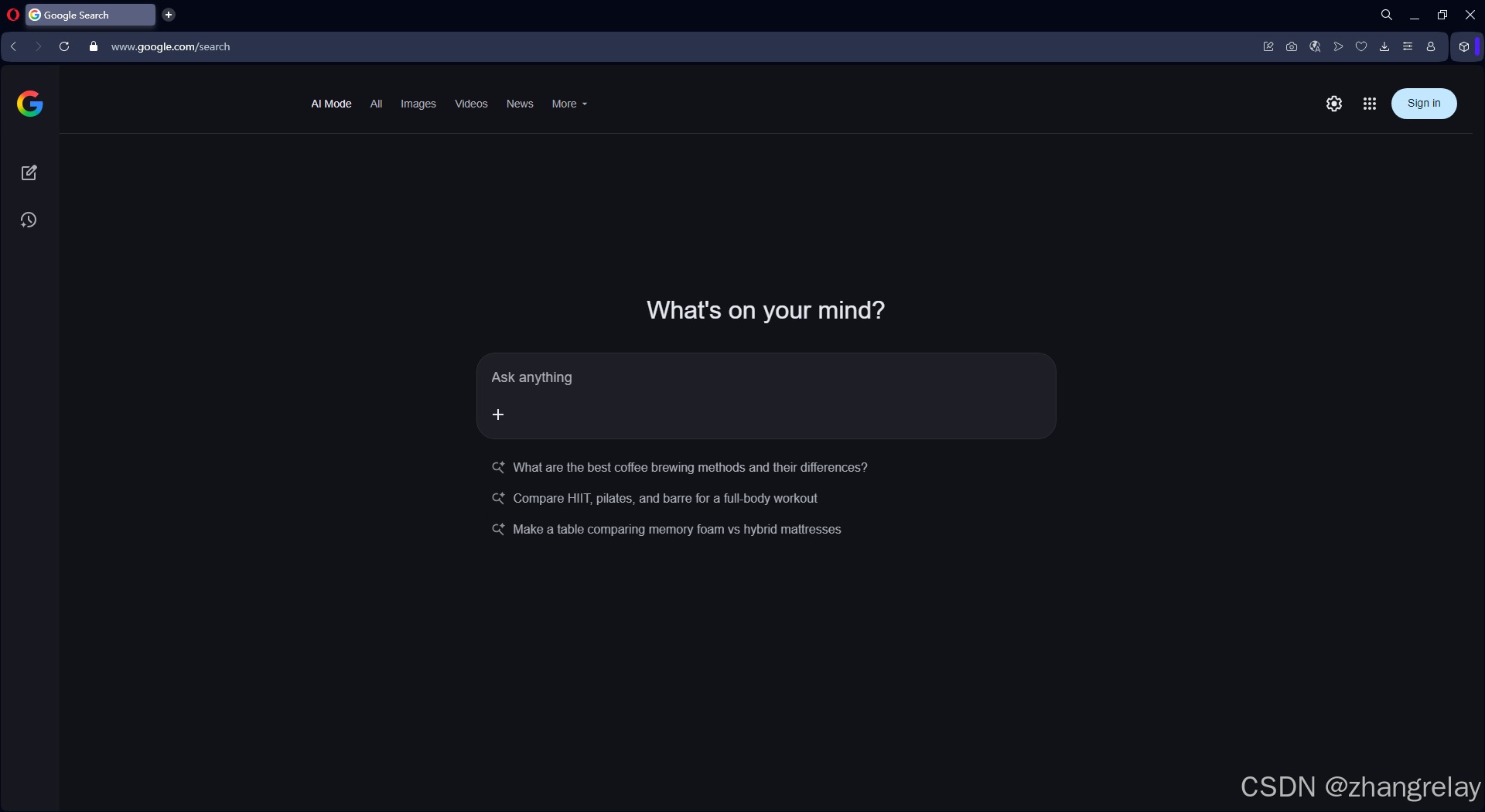
Task: Close the Opera browser window
Action: point(1470,15)
